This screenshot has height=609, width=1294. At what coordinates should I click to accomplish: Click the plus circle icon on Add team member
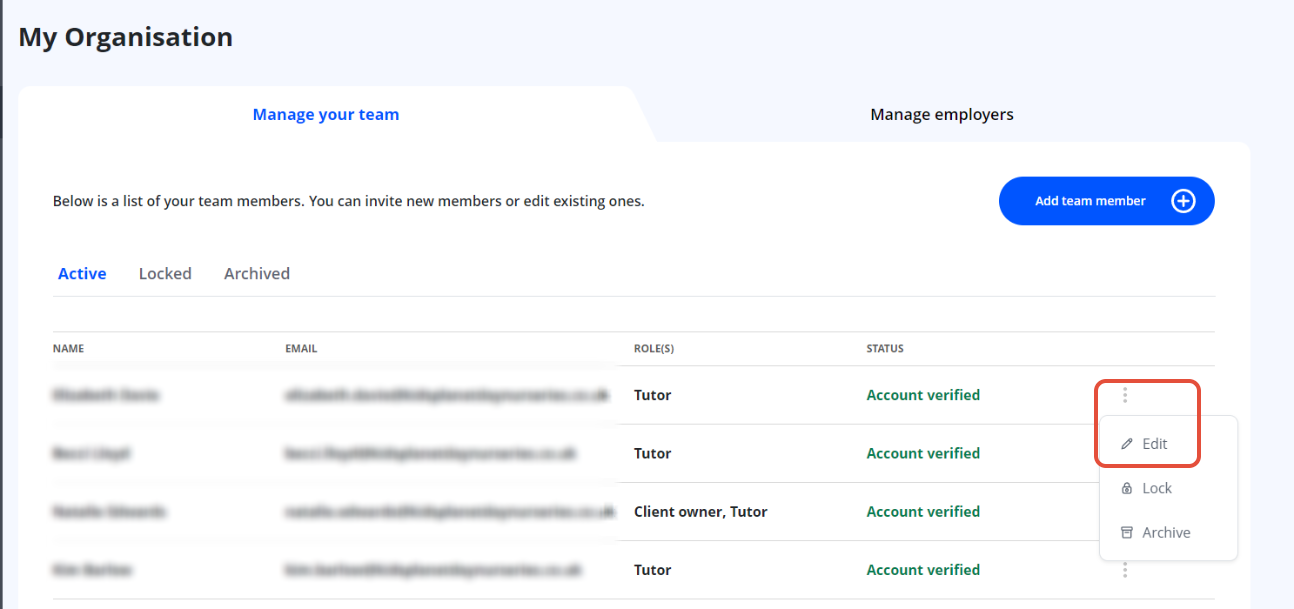[1183, 201]
